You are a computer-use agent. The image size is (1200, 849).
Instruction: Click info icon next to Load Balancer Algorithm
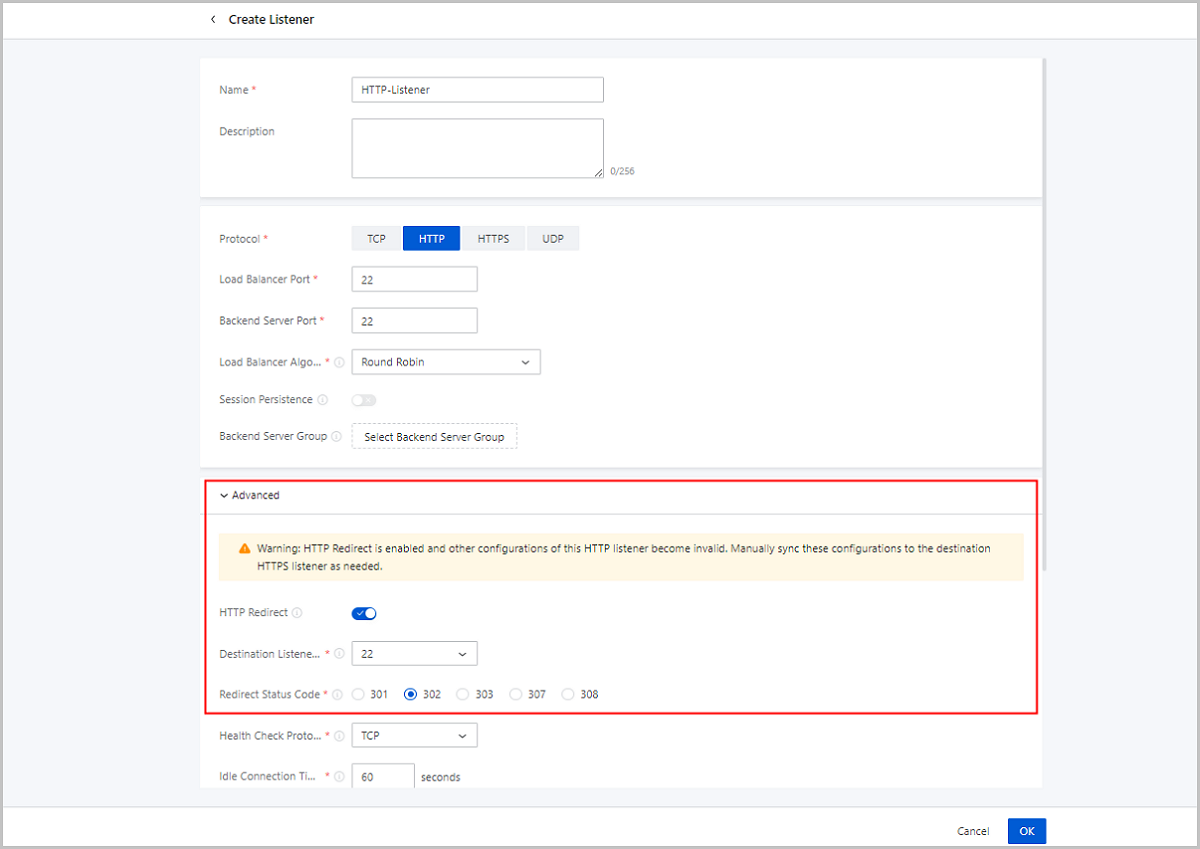point(340,362)
